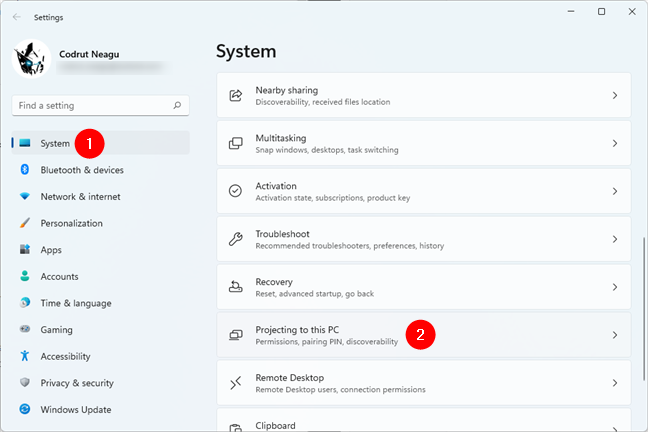This screenshot has height=432, width=648.
Task: Close the Settings window
Action: tap(632, 12)
